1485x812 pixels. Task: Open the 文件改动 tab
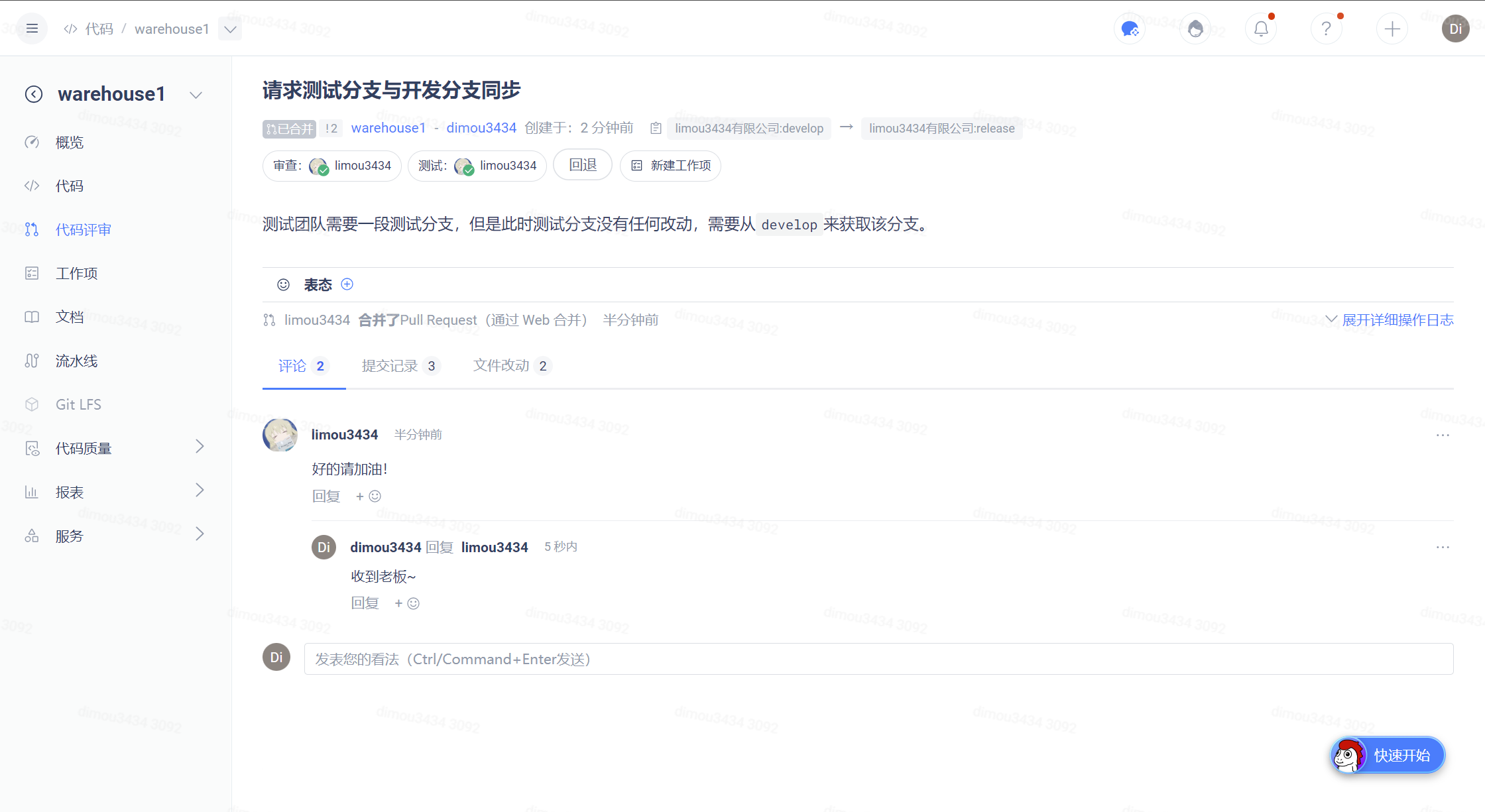501,365
